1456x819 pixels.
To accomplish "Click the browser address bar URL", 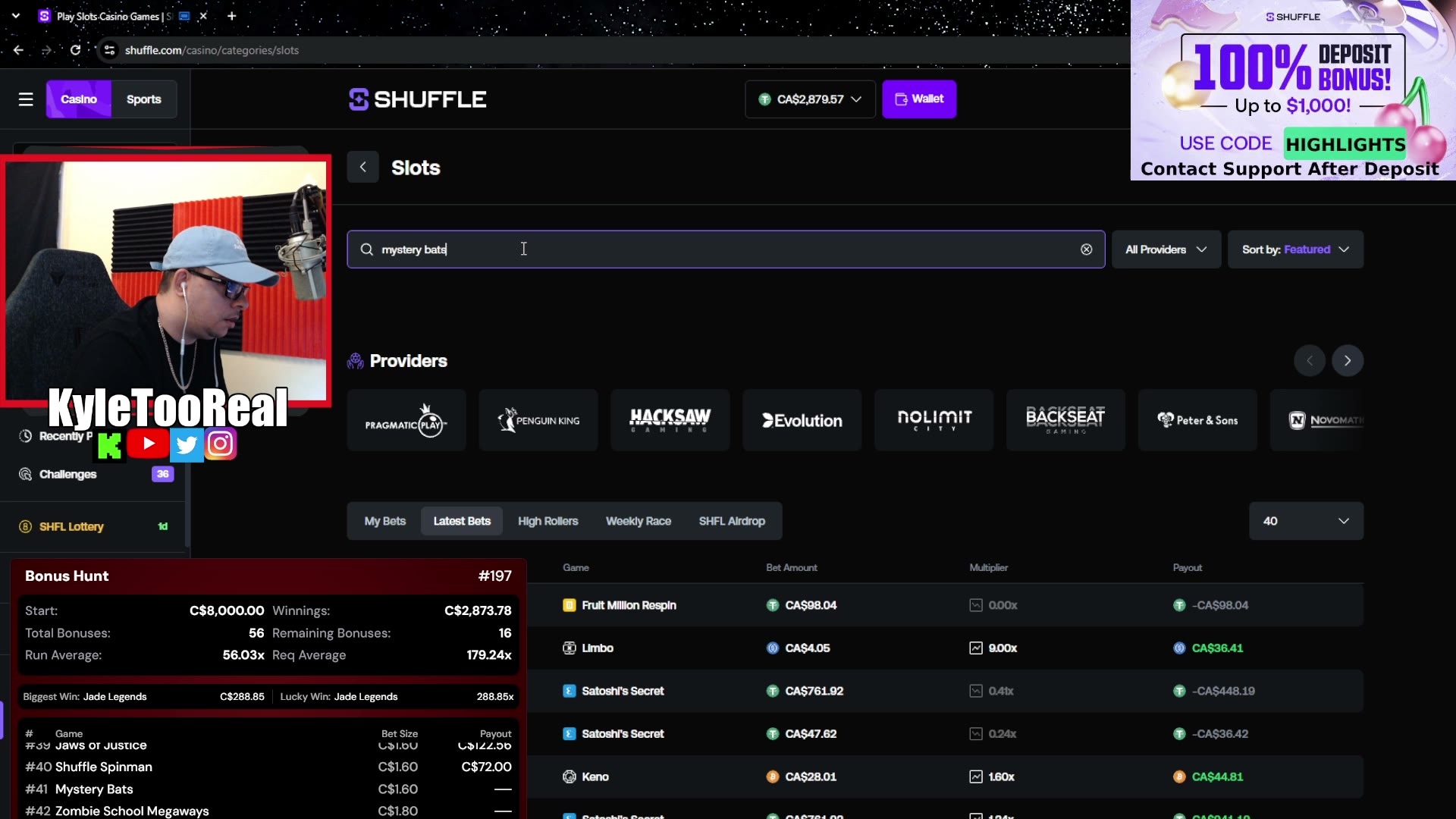I will [212, 50].
